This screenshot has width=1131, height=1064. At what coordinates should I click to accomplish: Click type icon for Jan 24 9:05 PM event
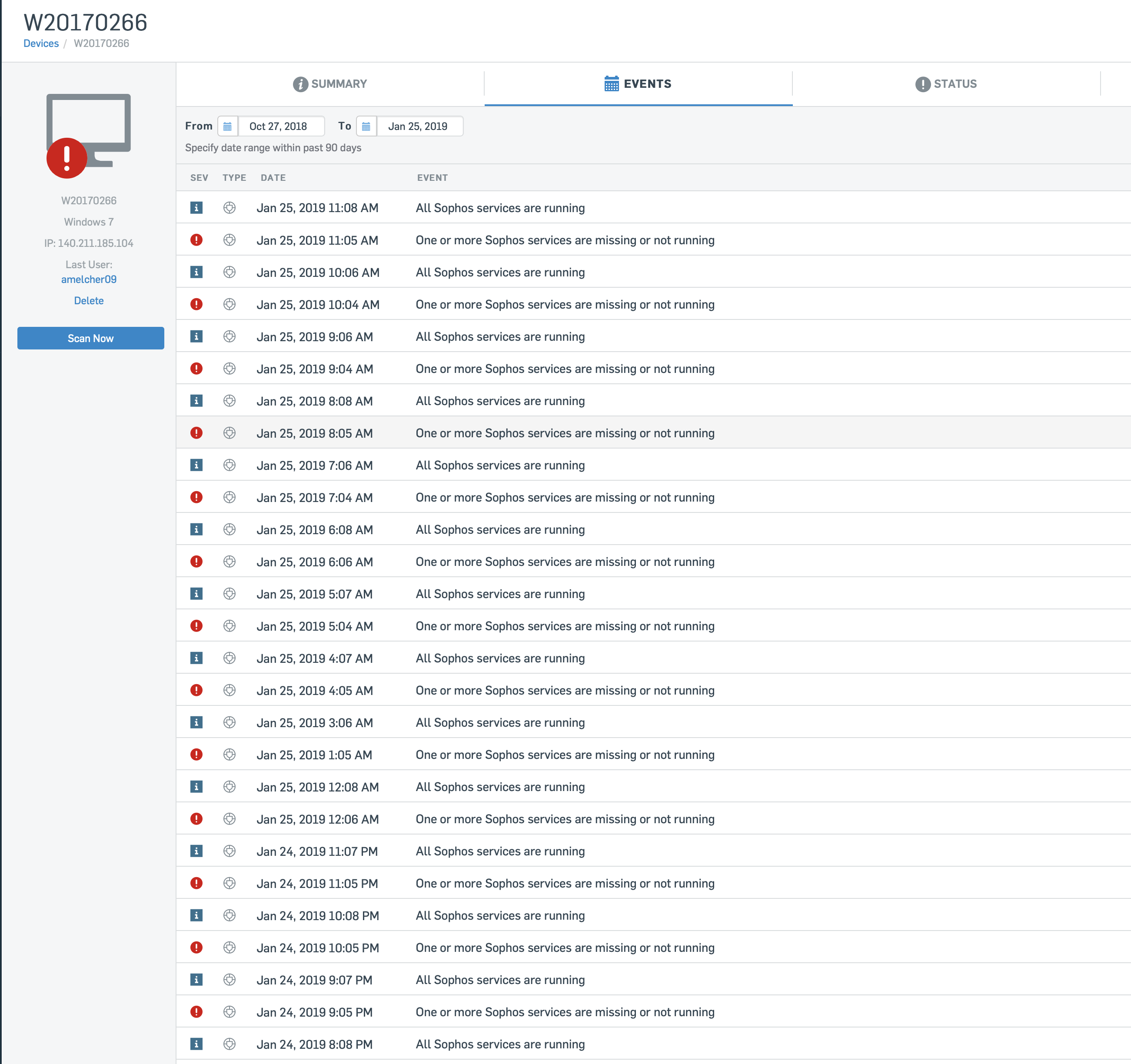pyautogui.click(x=229, y=1012)
